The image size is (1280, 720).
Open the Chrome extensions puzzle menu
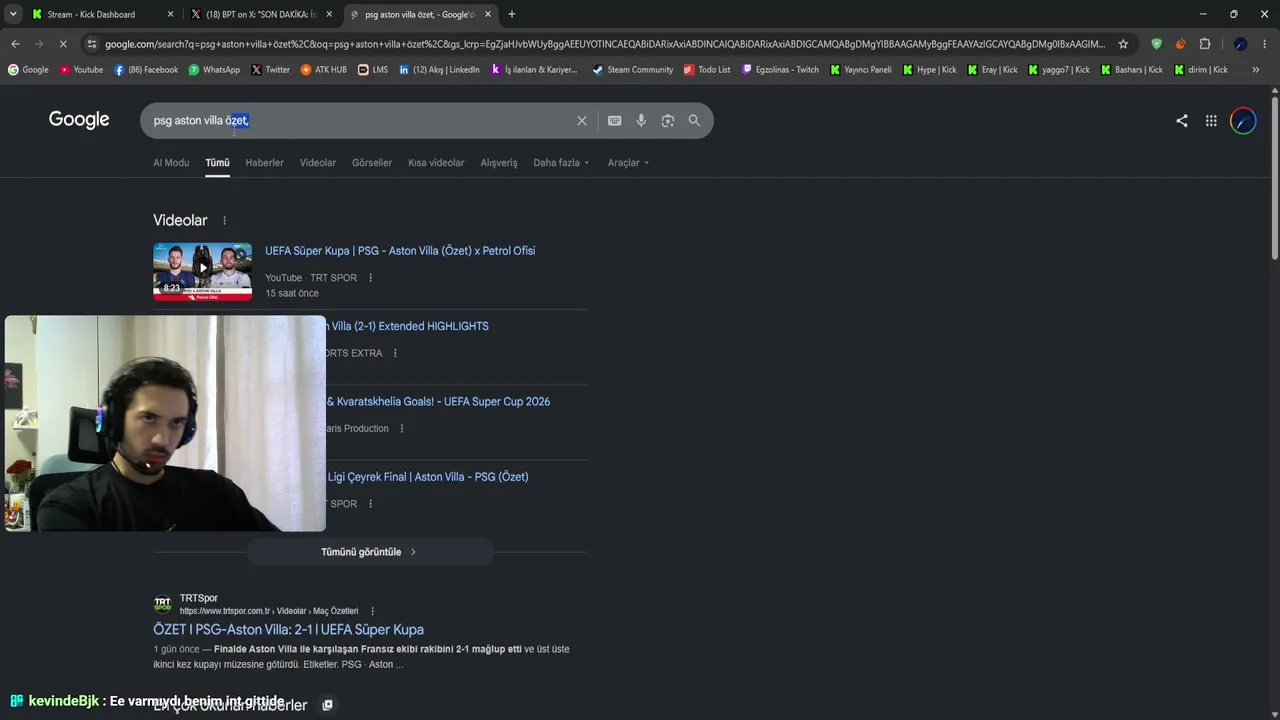pos(1205,44)
